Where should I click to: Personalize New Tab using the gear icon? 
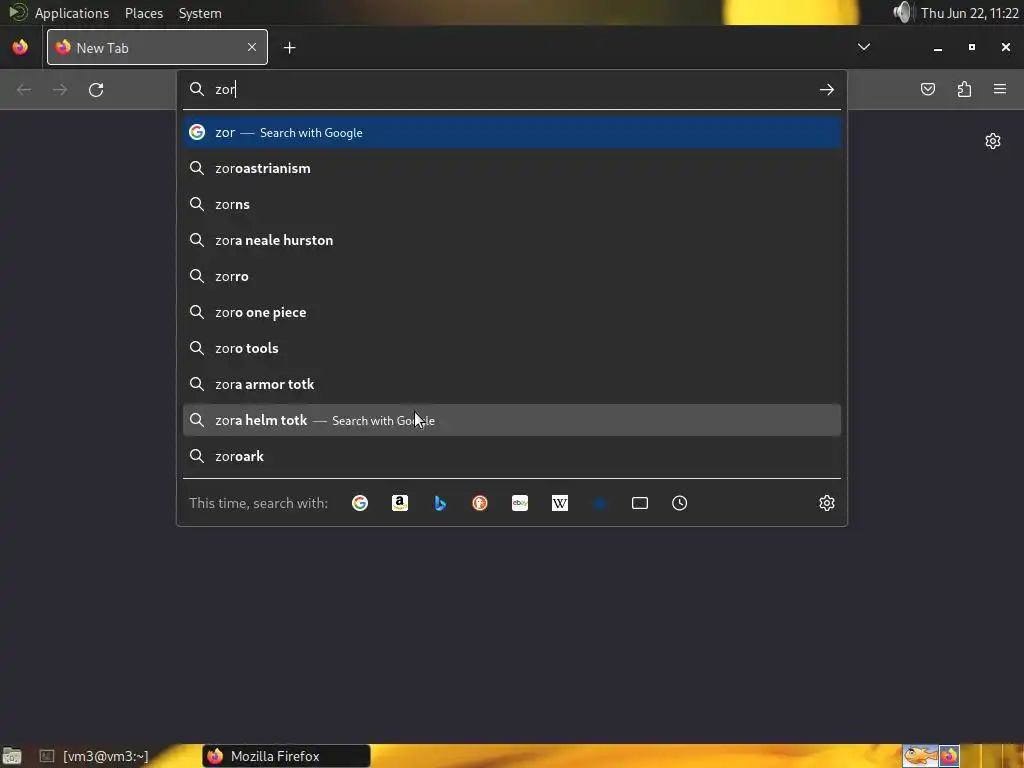tap(993, 141)
